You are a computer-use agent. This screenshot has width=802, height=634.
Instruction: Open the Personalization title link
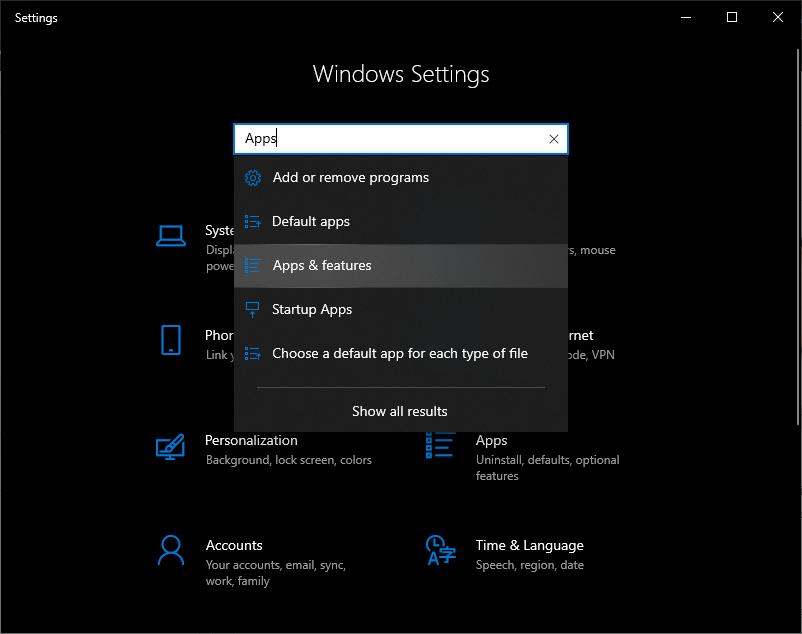pos(251,441)
